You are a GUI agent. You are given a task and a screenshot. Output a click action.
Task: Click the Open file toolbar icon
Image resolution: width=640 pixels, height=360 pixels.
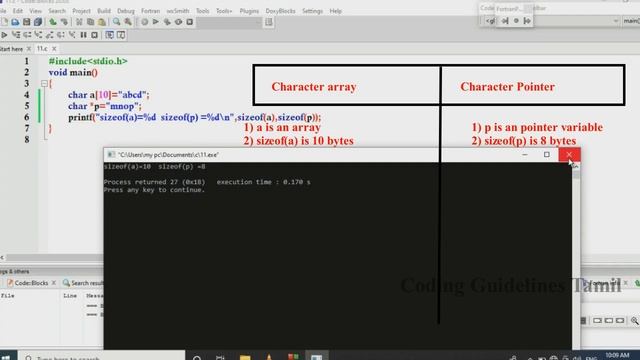(x=15, y=22)
